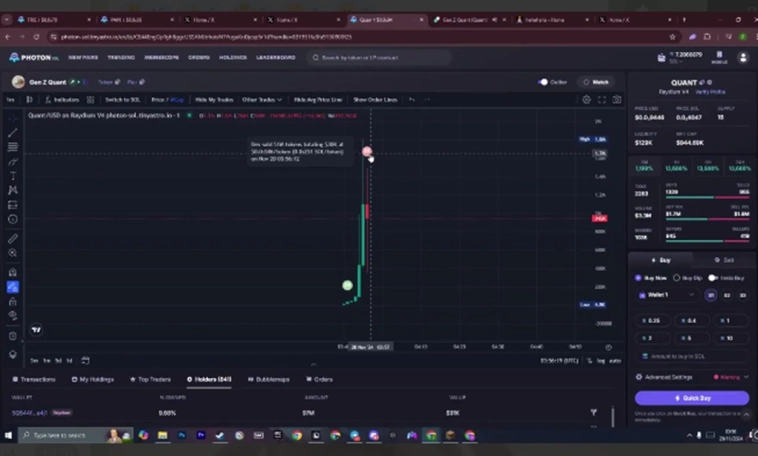Expand the Other Trades dropdown
This screenshot has height=456, width=758.
click(x=262, y=100)
